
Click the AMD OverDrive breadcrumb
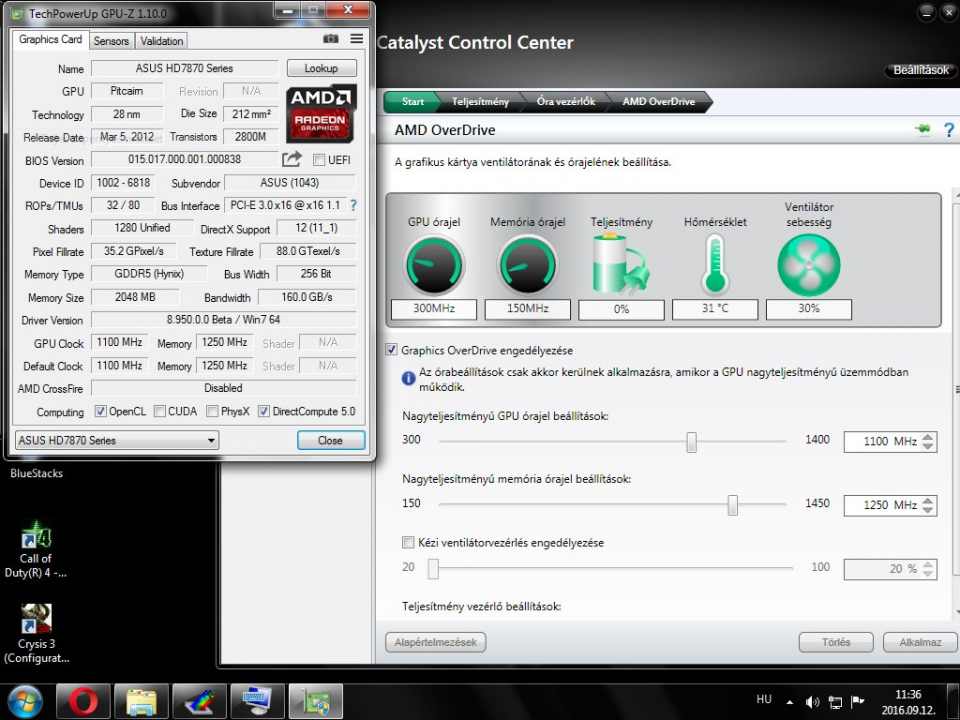[x=659, y=102]
